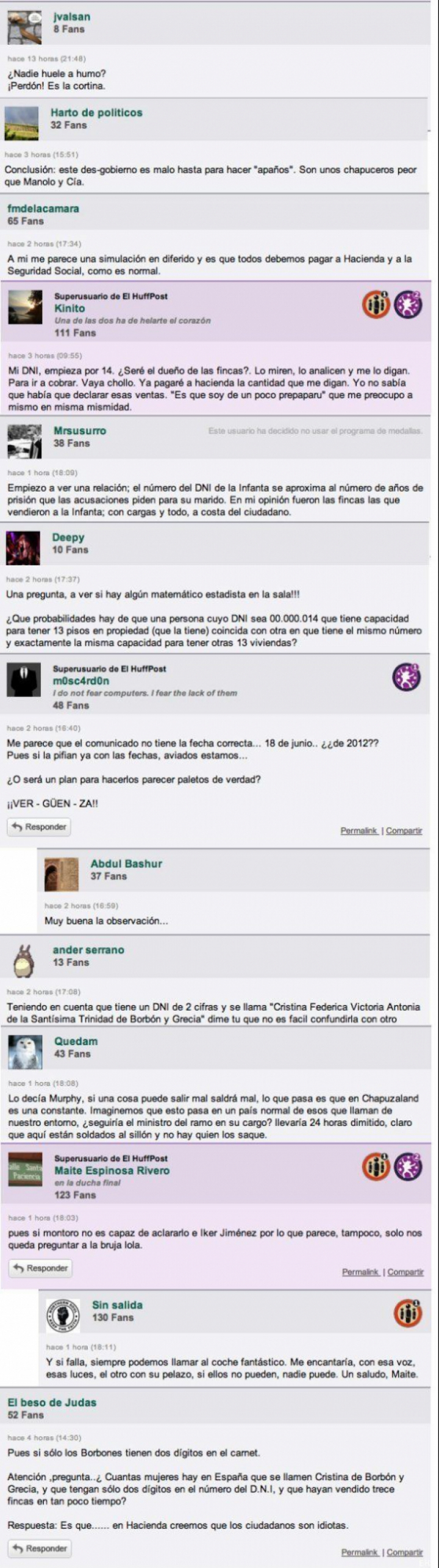Viewport: 439px width, 1568px height.
Task: Open Permalink for m0sc4rd0n's comment
Action: (359, 831)
